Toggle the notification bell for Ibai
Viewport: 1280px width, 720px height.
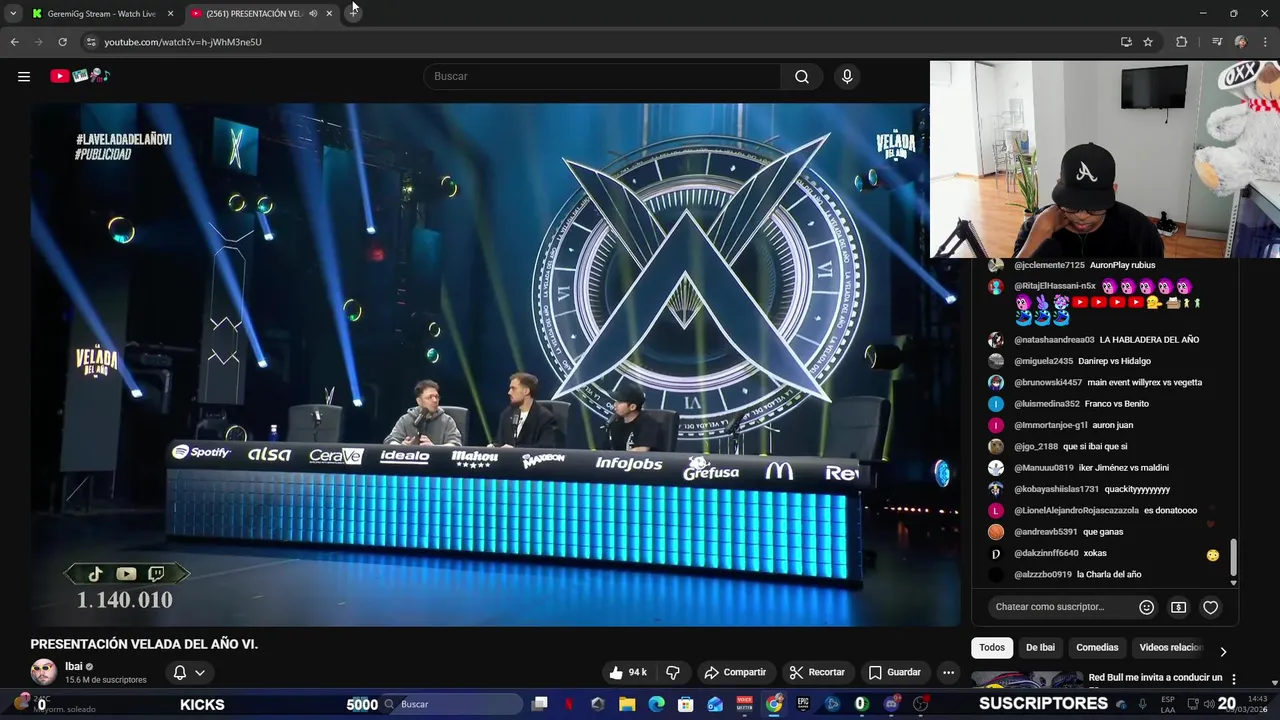tap(179, 672)
